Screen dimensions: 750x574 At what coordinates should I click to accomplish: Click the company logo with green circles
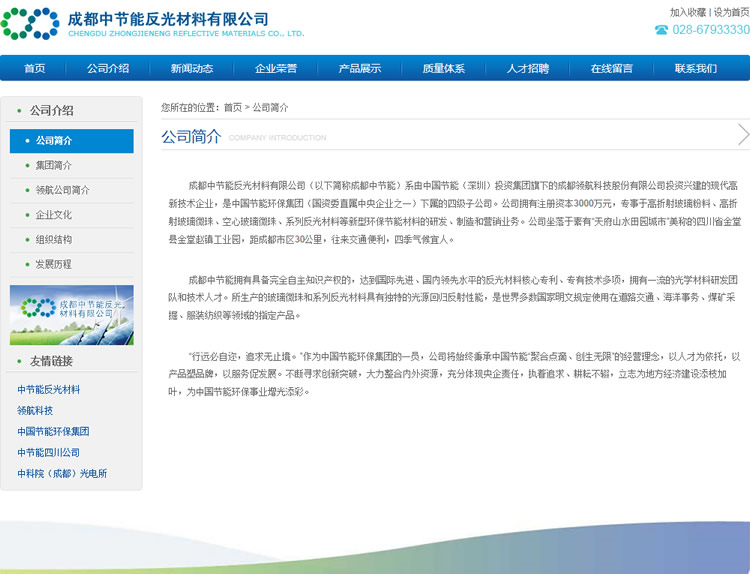(x=30, y=23)
